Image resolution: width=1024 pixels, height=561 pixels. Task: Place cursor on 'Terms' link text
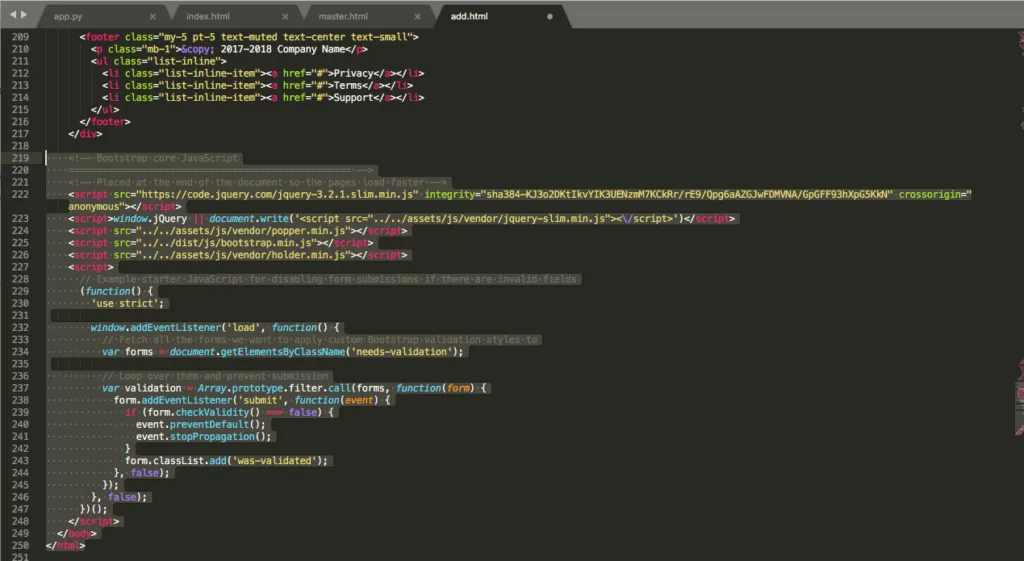(347, 86)
